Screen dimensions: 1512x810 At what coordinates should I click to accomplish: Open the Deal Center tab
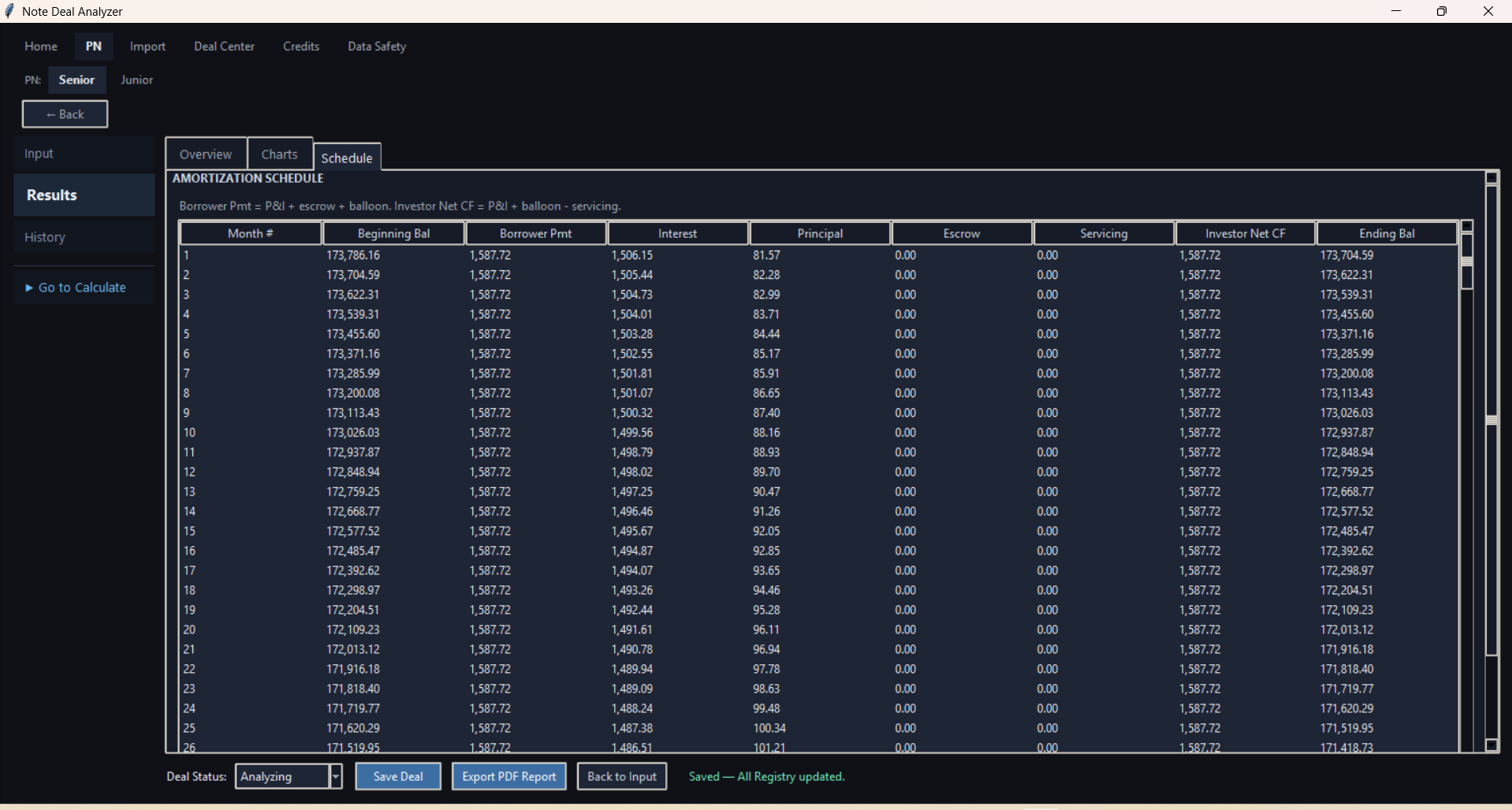pos(225,46)
